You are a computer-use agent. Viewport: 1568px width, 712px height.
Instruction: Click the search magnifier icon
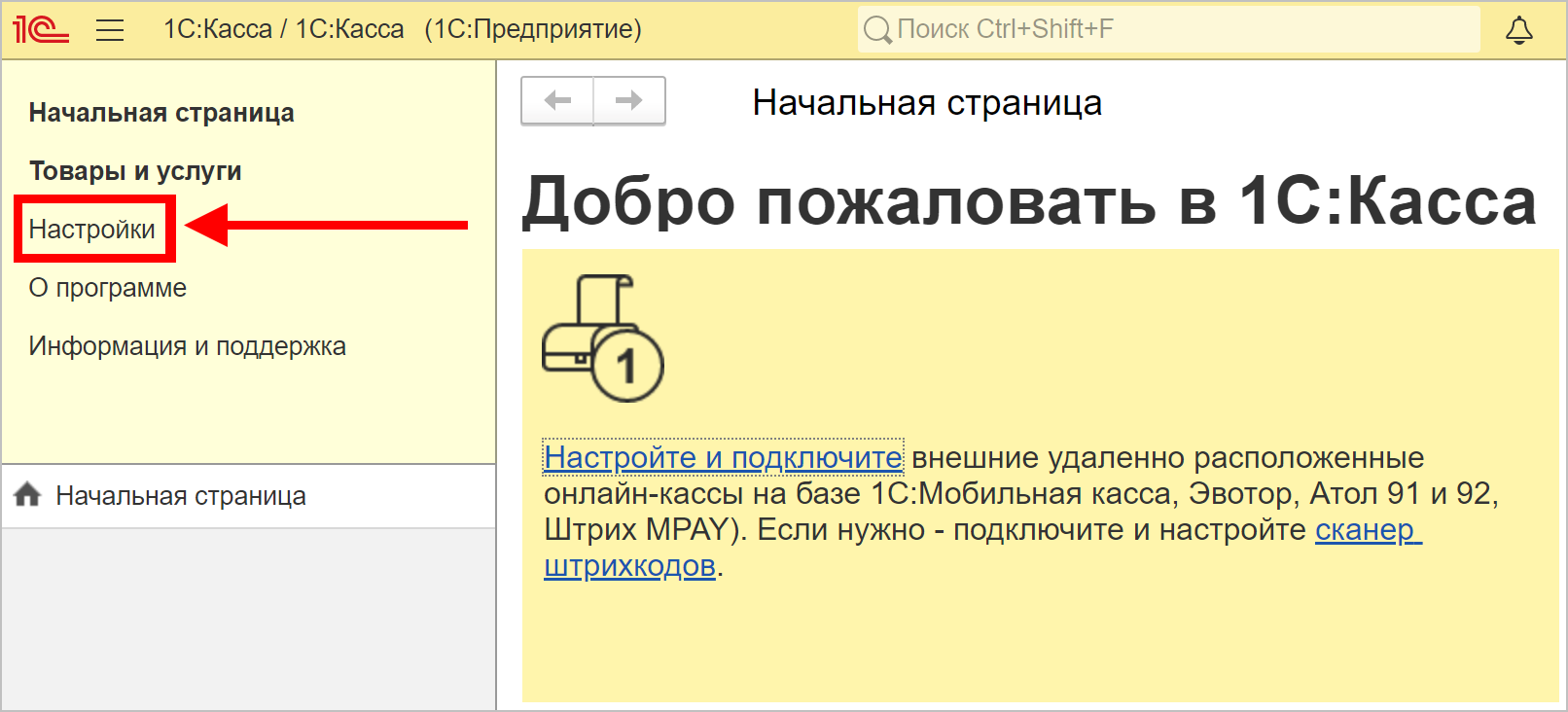pos(877,30)
